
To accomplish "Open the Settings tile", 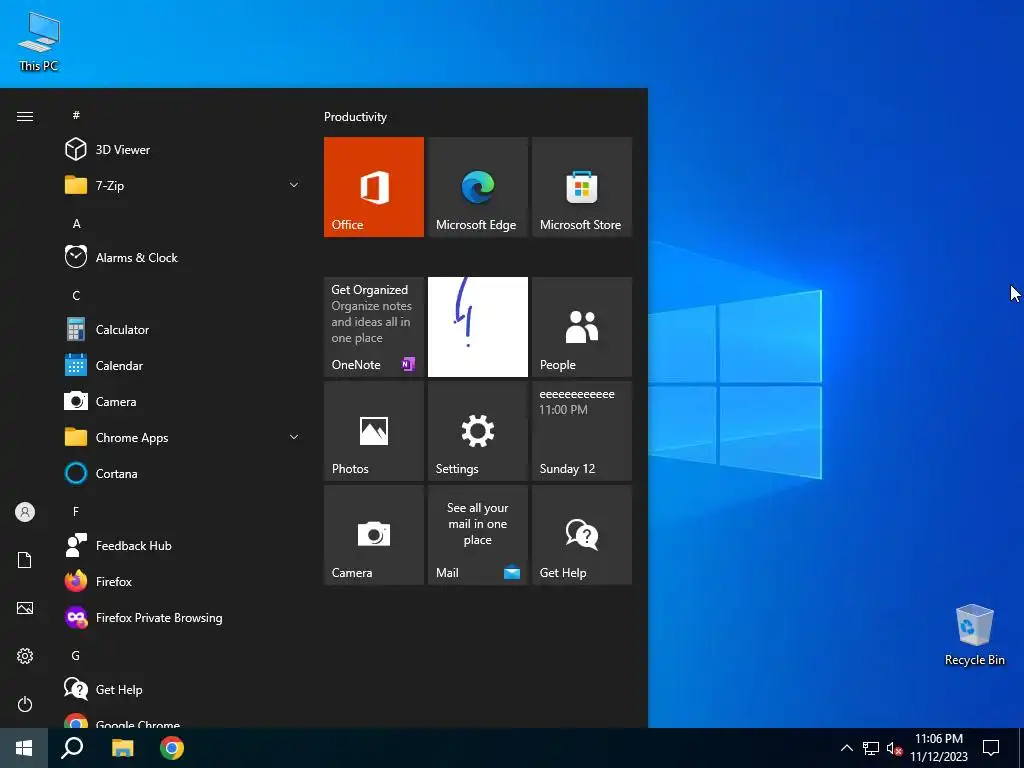I will tap(477, 431).
